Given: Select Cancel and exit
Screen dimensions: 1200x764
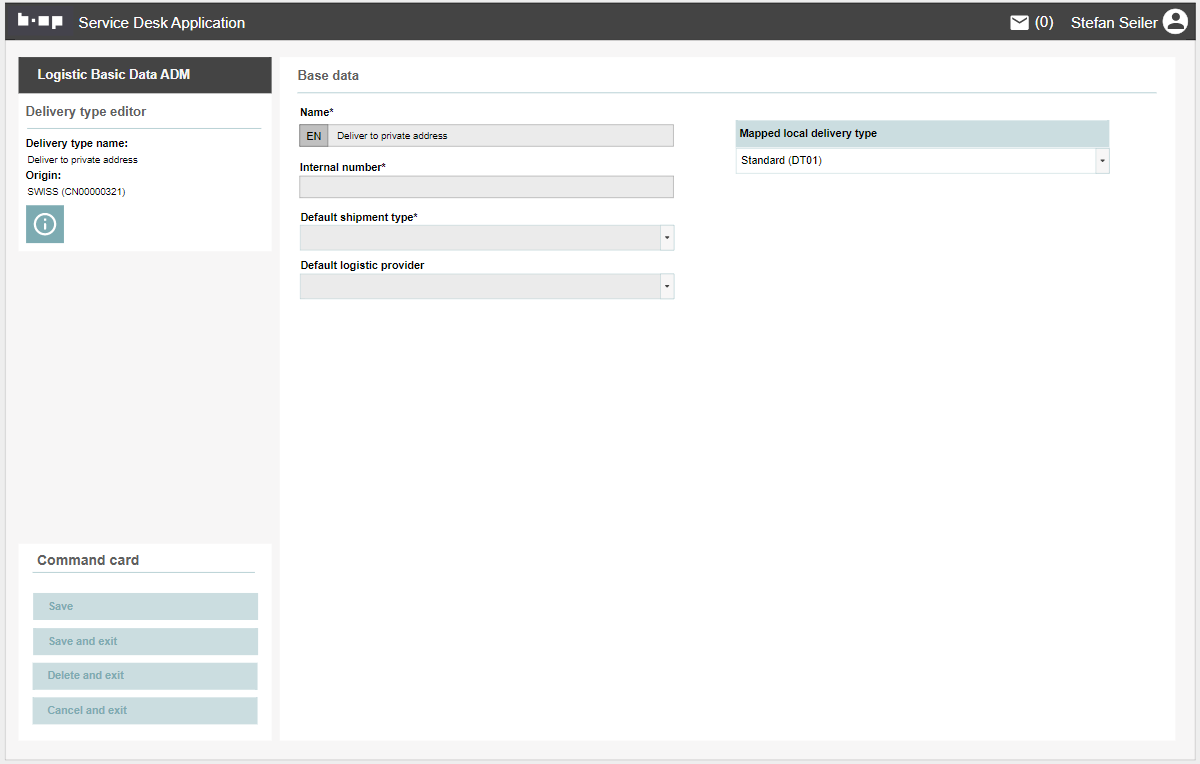Looking at the screenshot, I should (x=145, y=711).
